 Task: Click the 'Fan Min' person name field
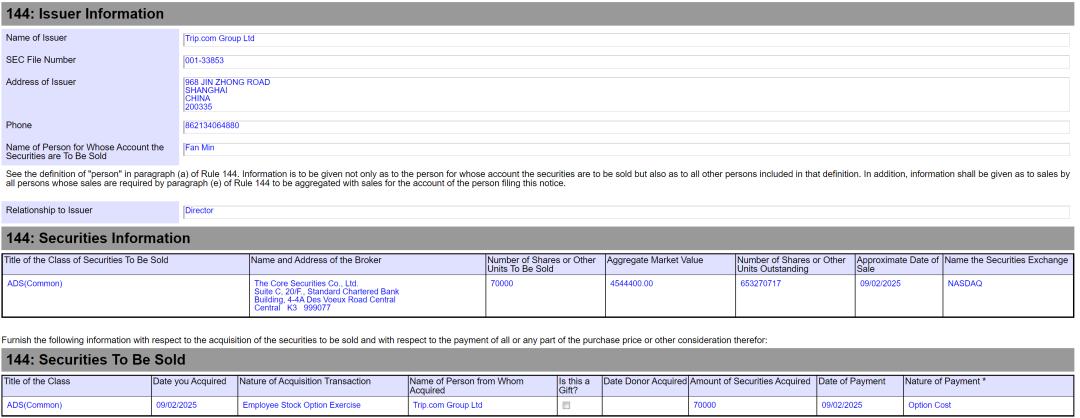click(x=626, y=149)
